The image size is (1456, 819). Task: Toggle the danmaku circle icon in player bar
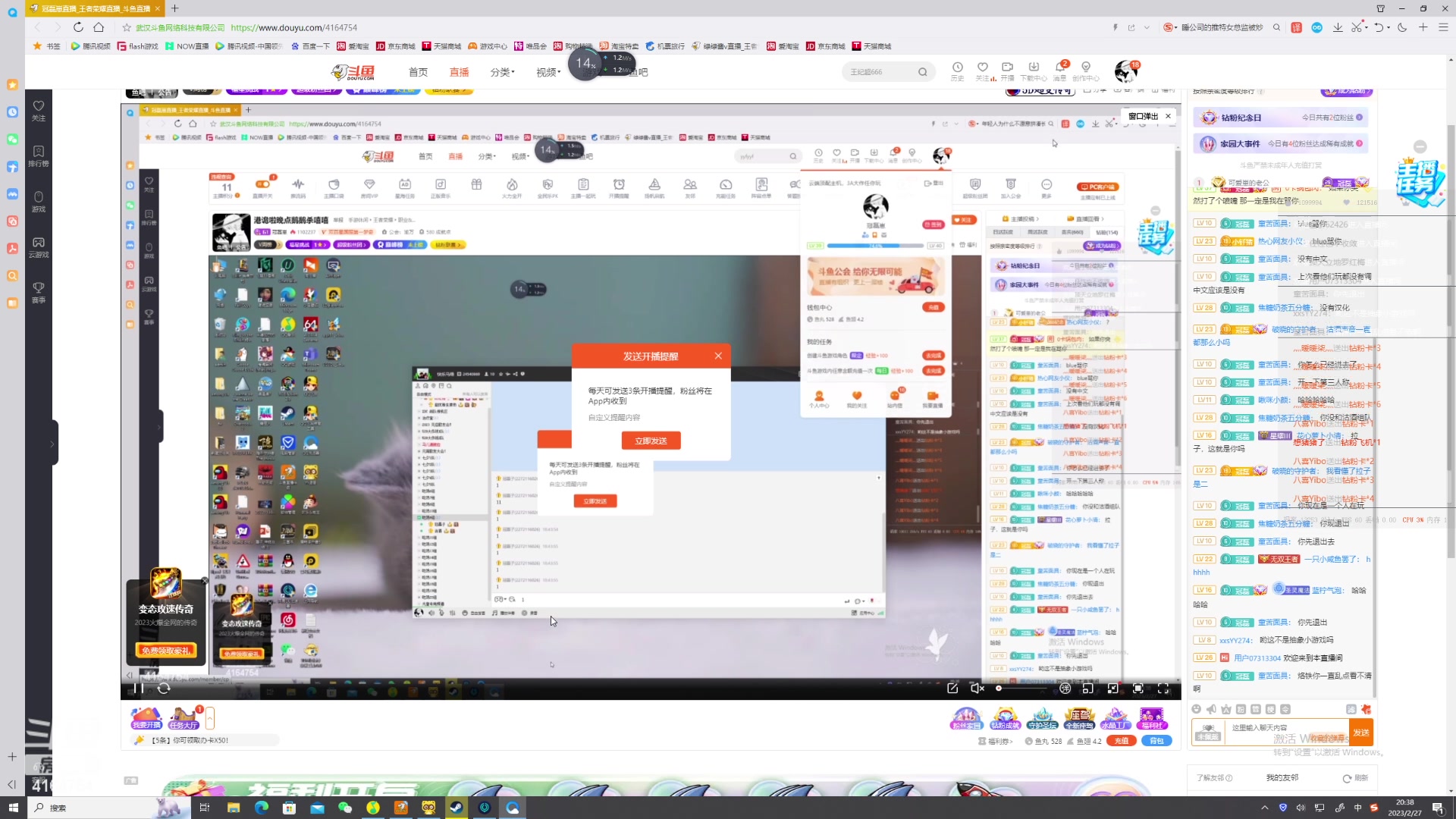point(1065,689)
